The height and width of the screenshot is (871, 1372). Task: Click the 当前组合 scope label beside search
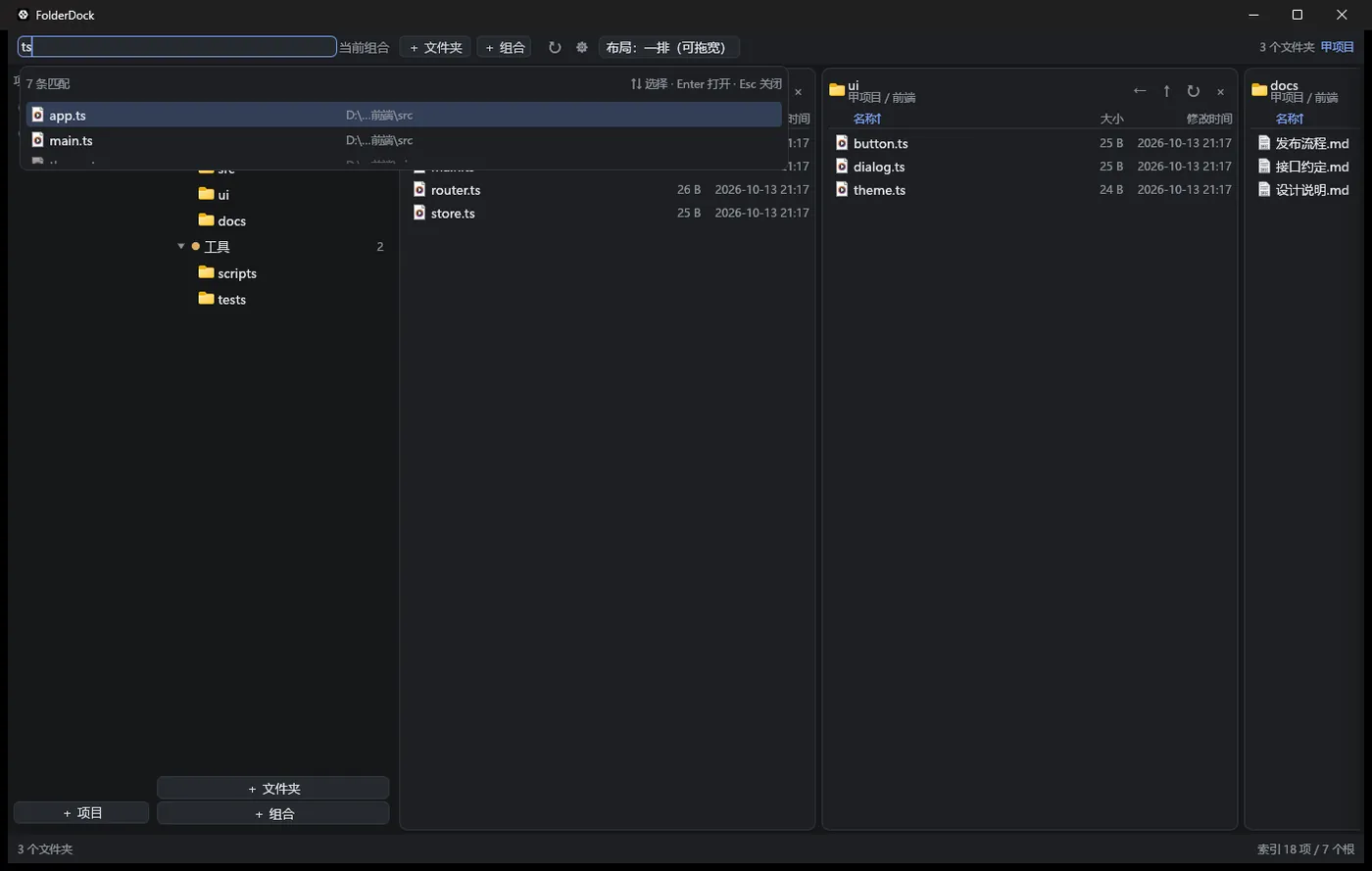pyautogui.click(x=364, y=47)
